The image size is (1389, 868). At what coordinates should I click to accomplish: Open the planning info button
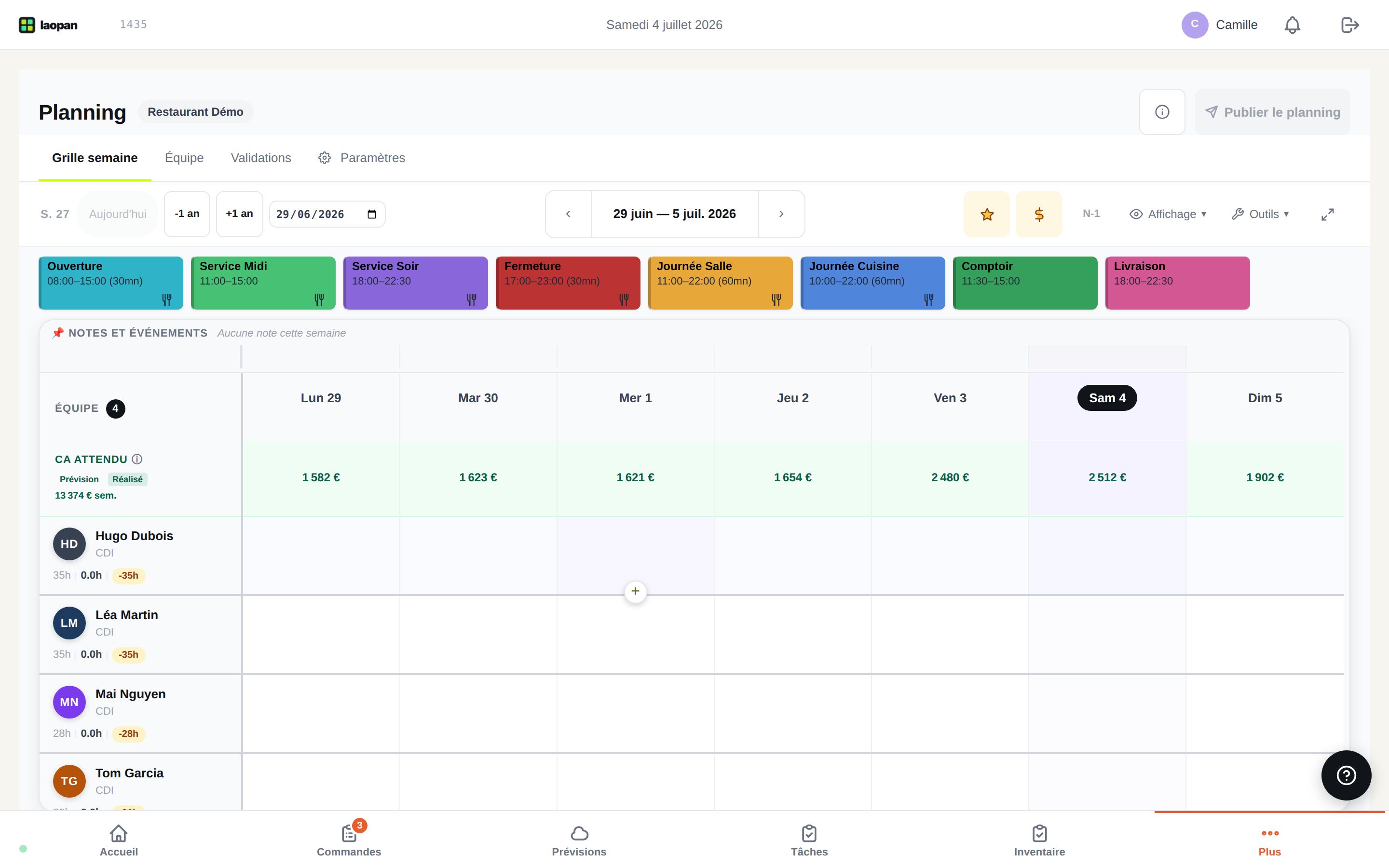(1162, 112)
